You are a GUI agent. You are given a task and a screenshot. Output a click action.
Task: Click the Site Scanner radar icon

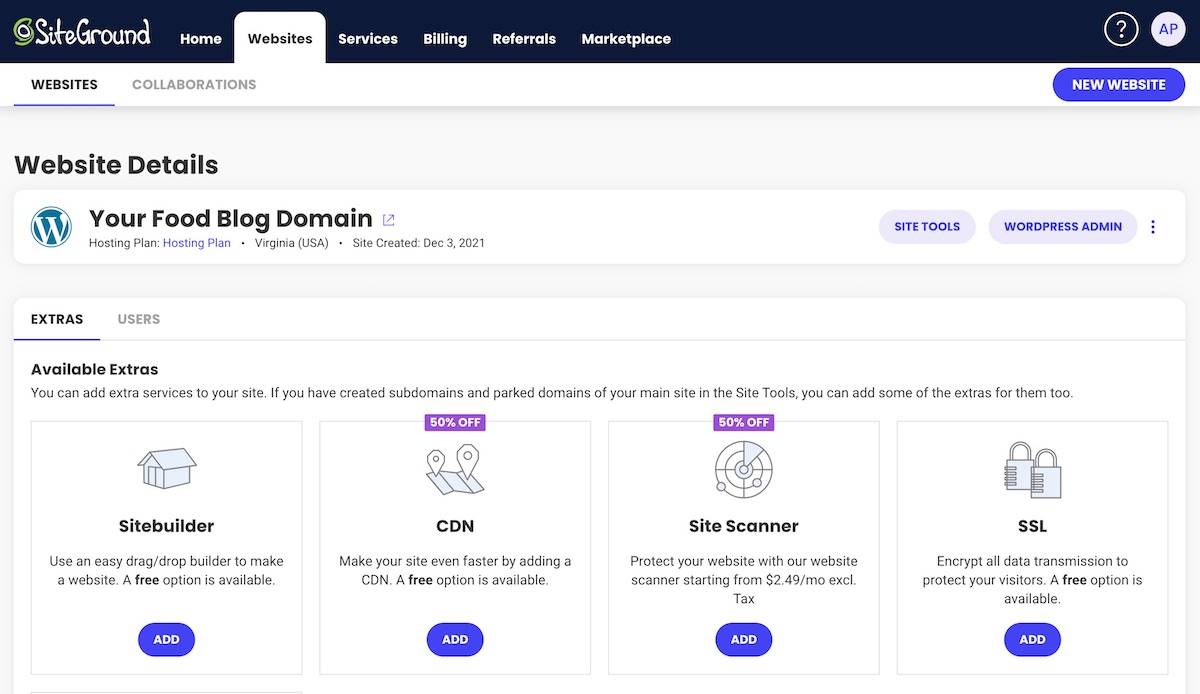coord(743,469)
